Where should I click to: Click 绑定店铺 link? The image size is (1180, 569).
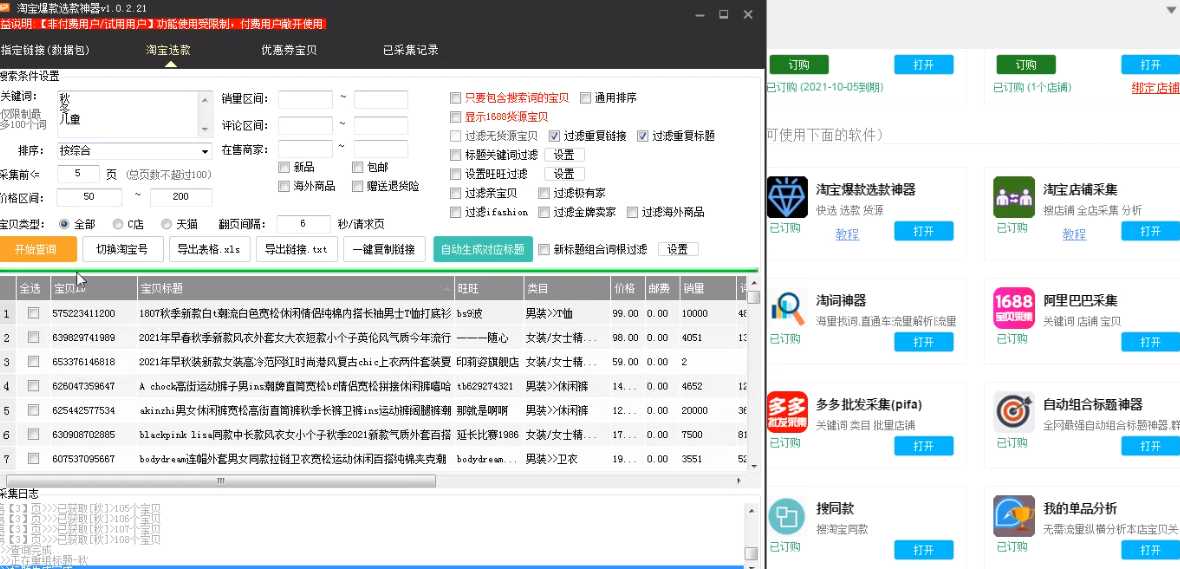pyautogui.click(x=1155, y=87)
